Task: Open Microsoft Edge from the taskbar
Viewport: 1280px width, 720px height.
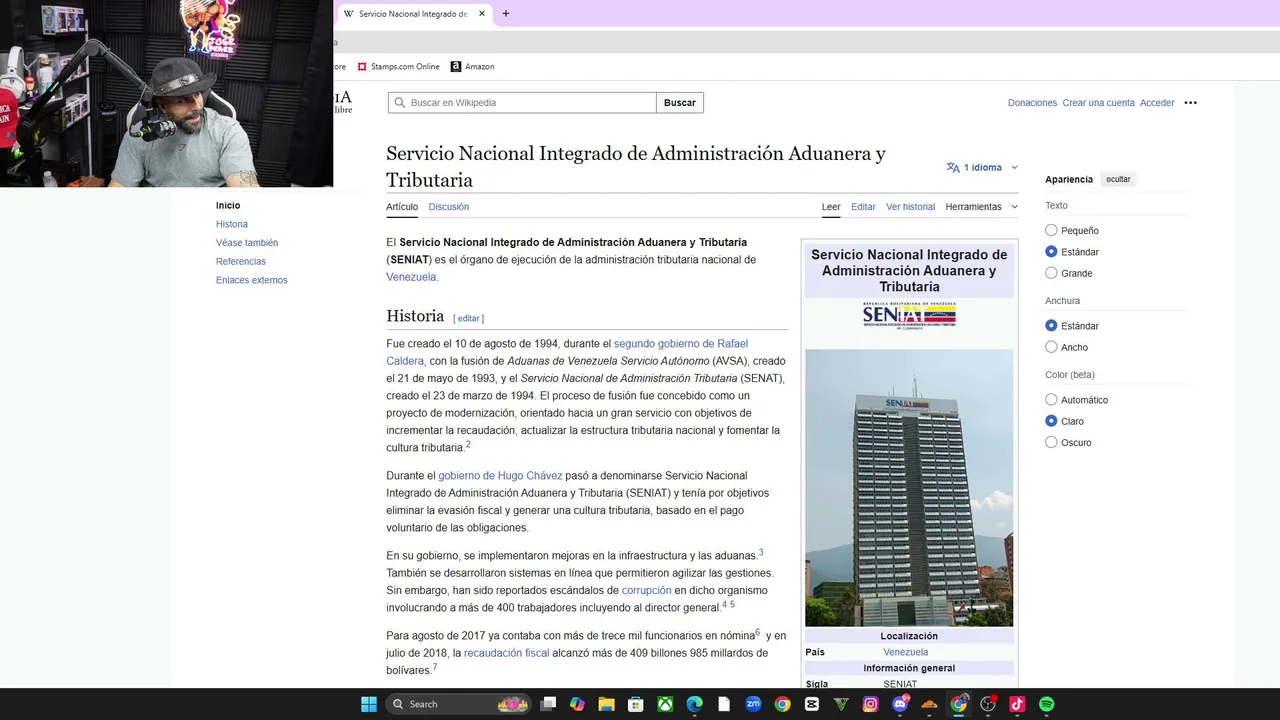Action: tap(694, 704)
